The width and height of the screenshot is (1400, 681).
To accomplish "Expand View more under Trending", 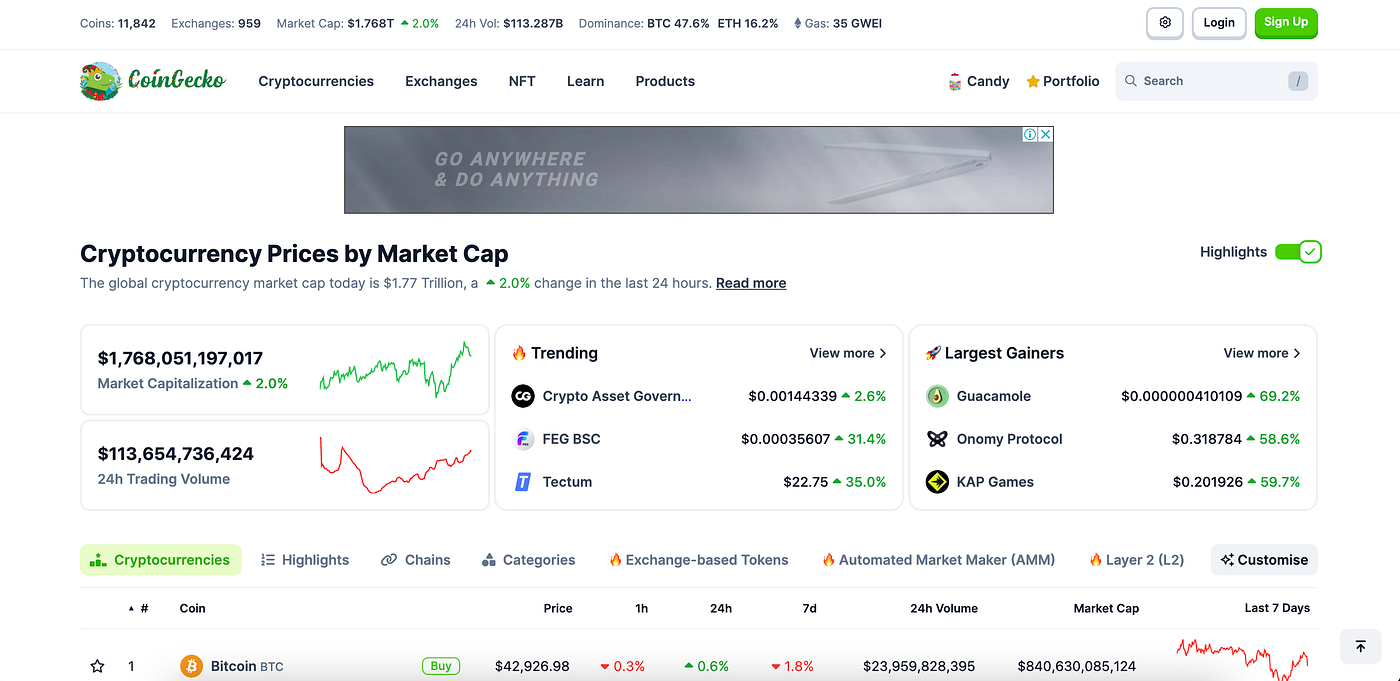I will click(847, 353).
